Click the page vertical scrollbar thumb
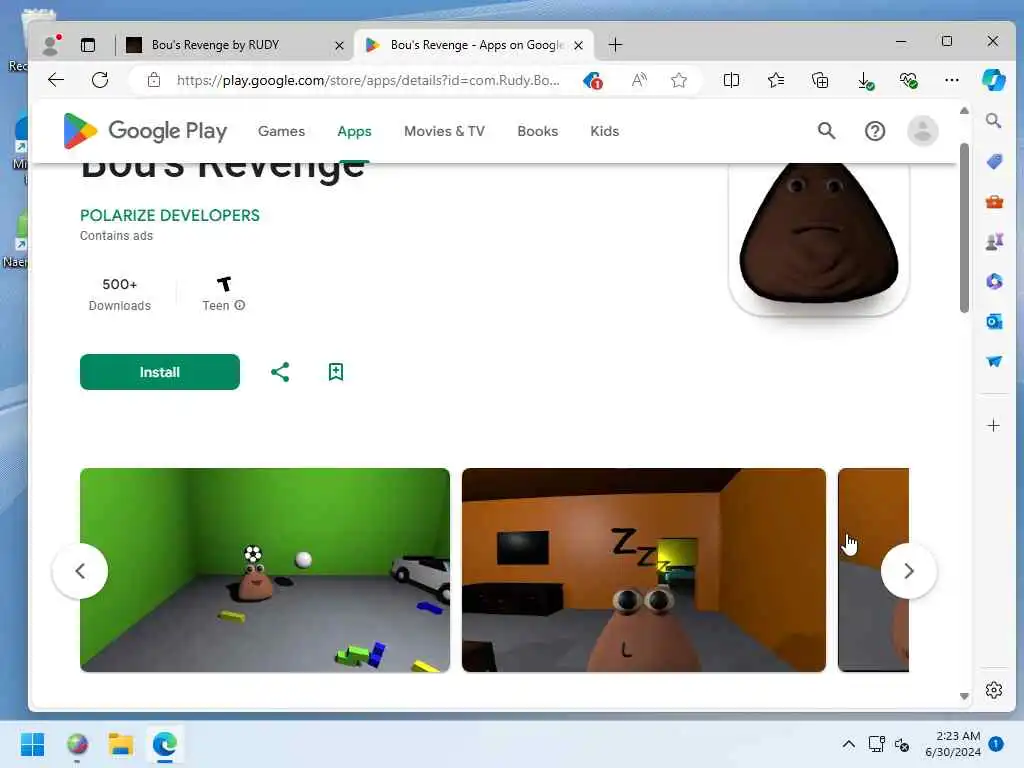This screenshot has width=1024, height=768. click(964, 227)
